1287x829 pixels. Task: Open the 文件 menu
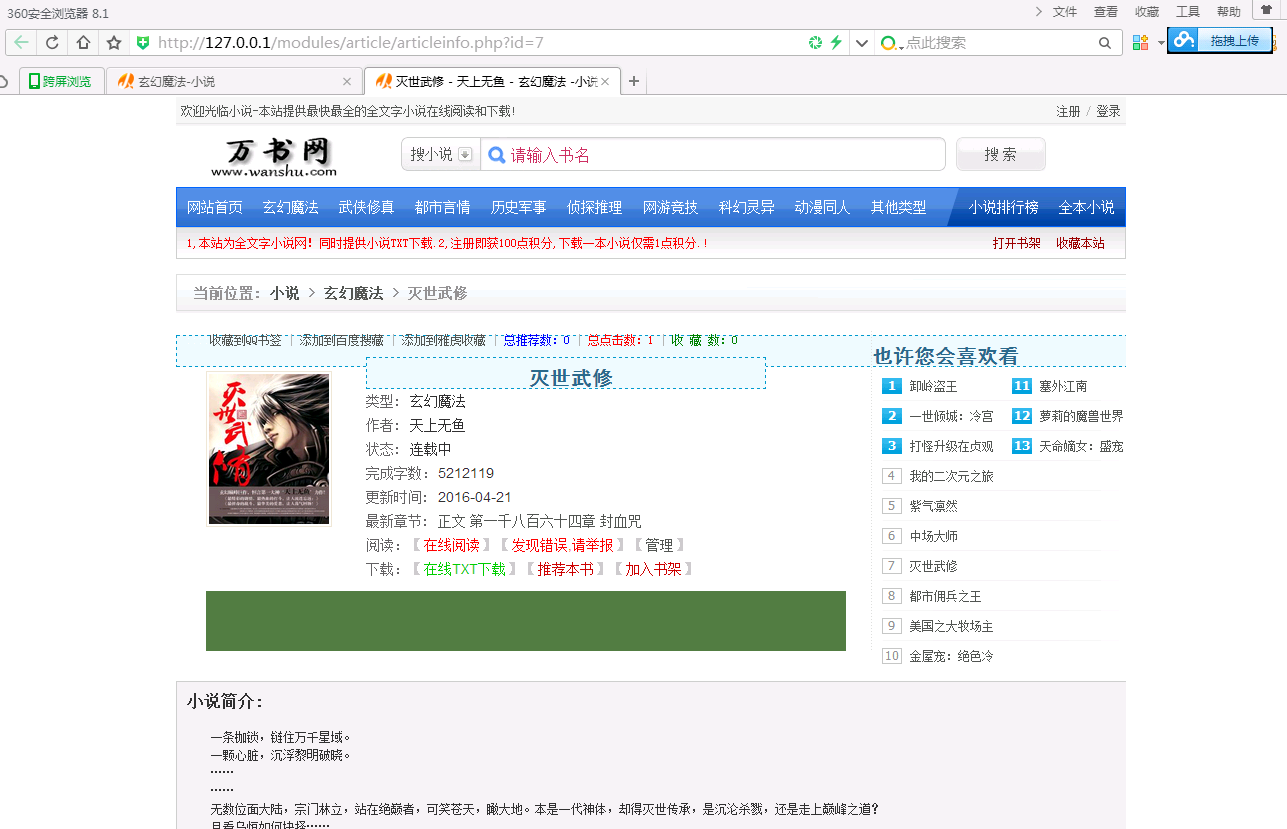[x=1065, y=12]
